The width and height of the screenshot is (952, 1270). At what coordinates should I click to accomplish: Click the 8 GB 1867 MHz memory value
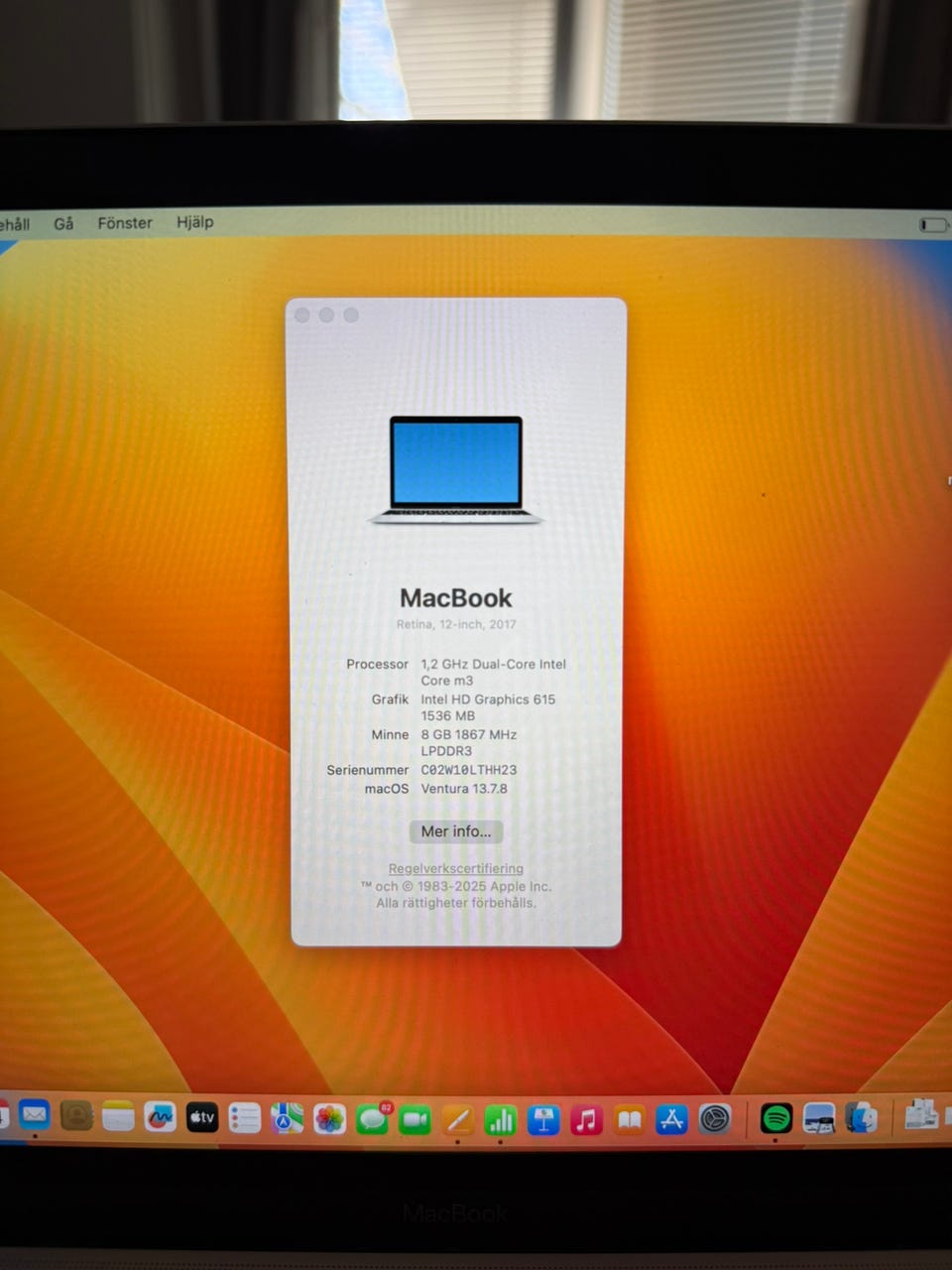pyautogui.click(x=469, y=735)
